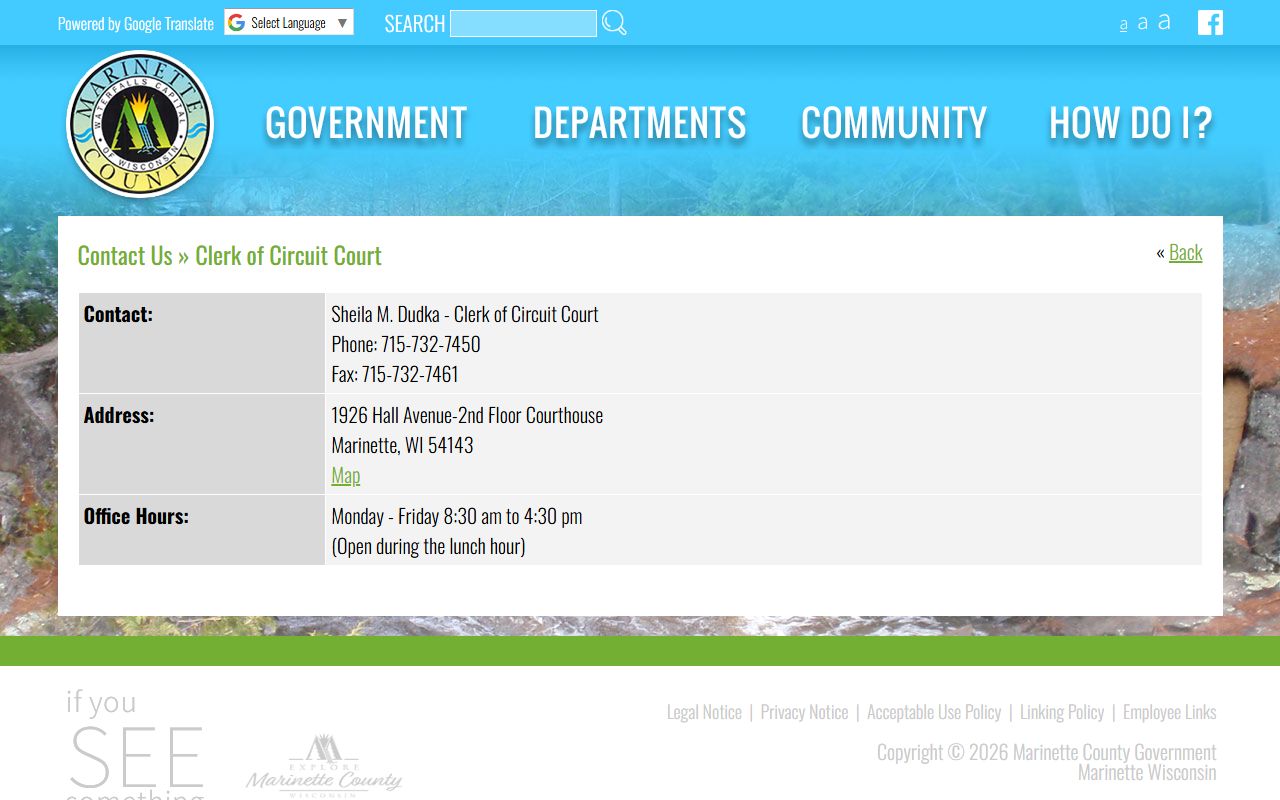The image size is (1280, 800).
Task: Select the largest font size 'a'
Action: click(1164, 22)
